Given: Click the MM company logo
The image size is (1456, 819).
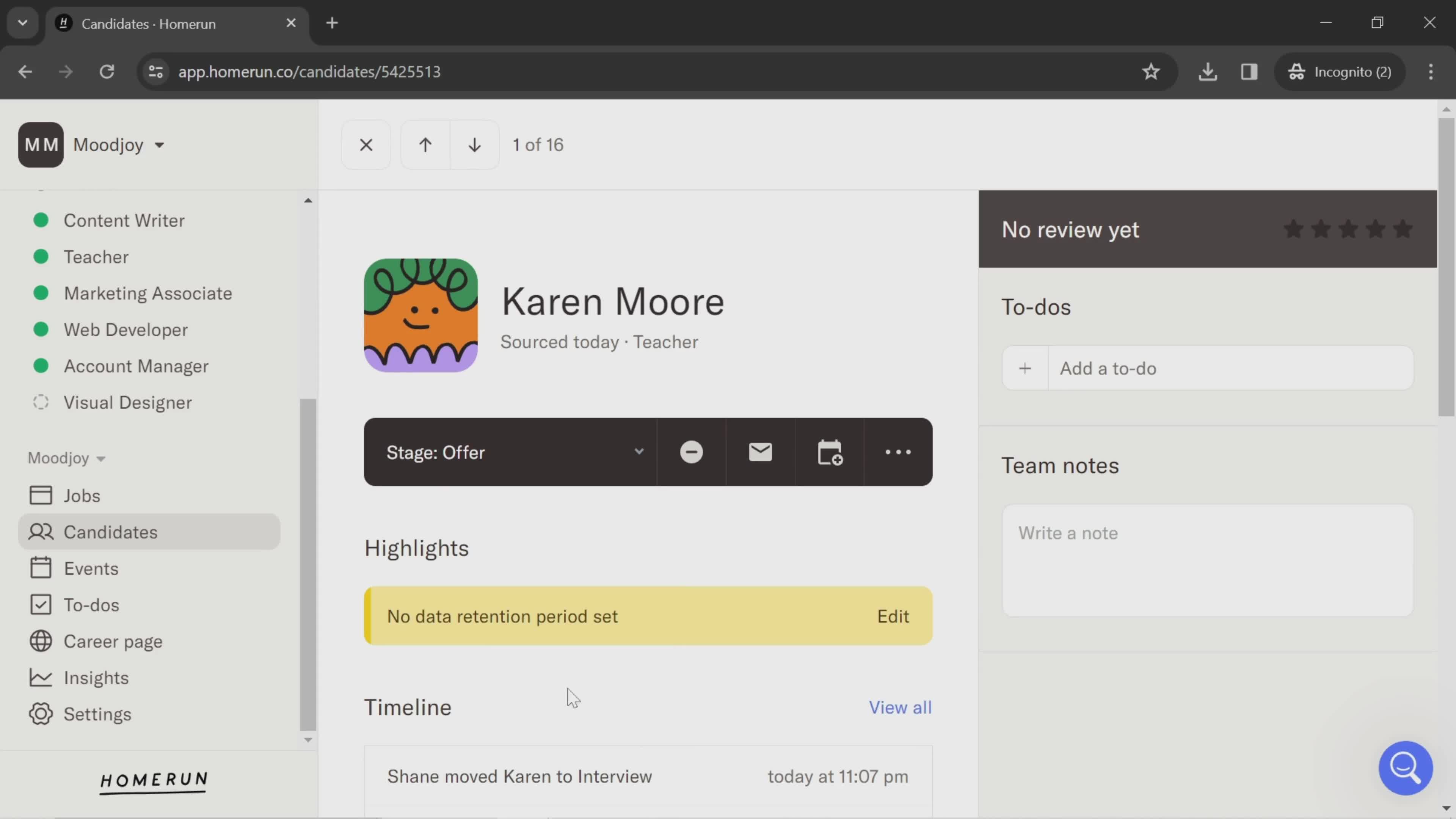Looking at the screenshot, I should click(x=41, y=145).
